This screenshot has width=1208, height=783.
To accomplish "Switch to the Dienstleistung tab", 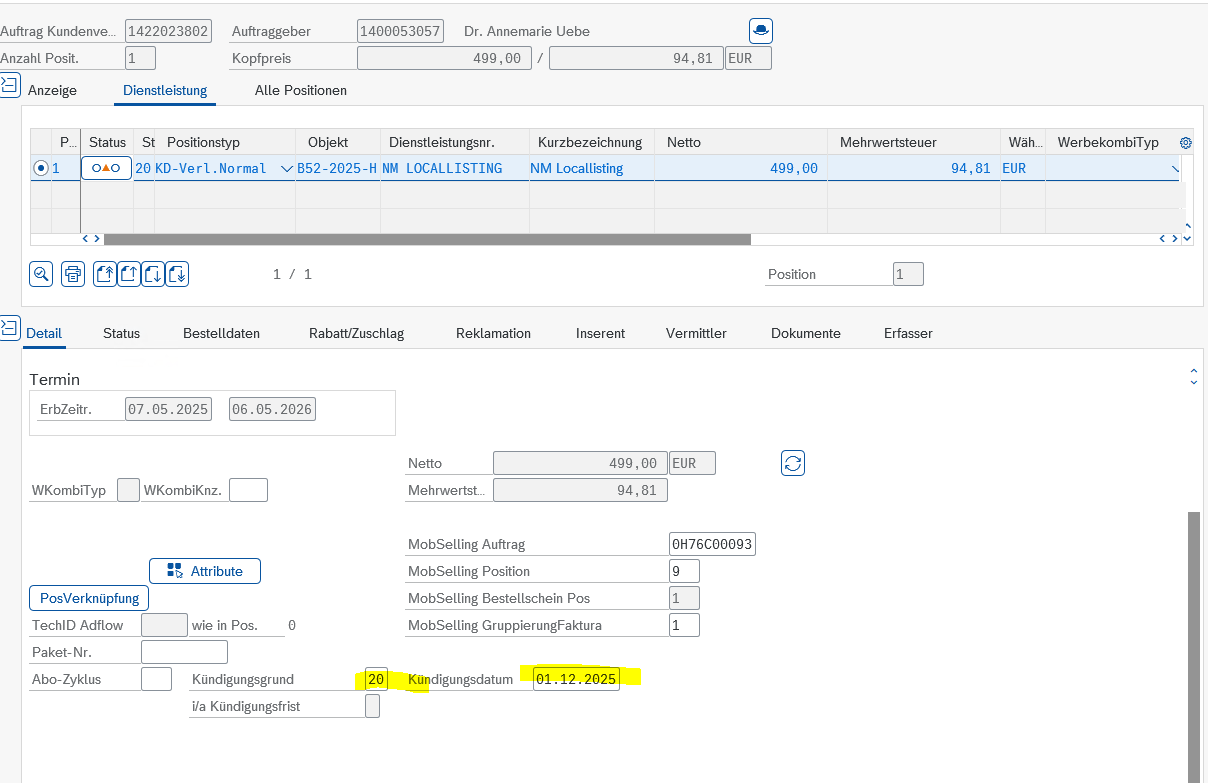I will click(x=165, y=90).
